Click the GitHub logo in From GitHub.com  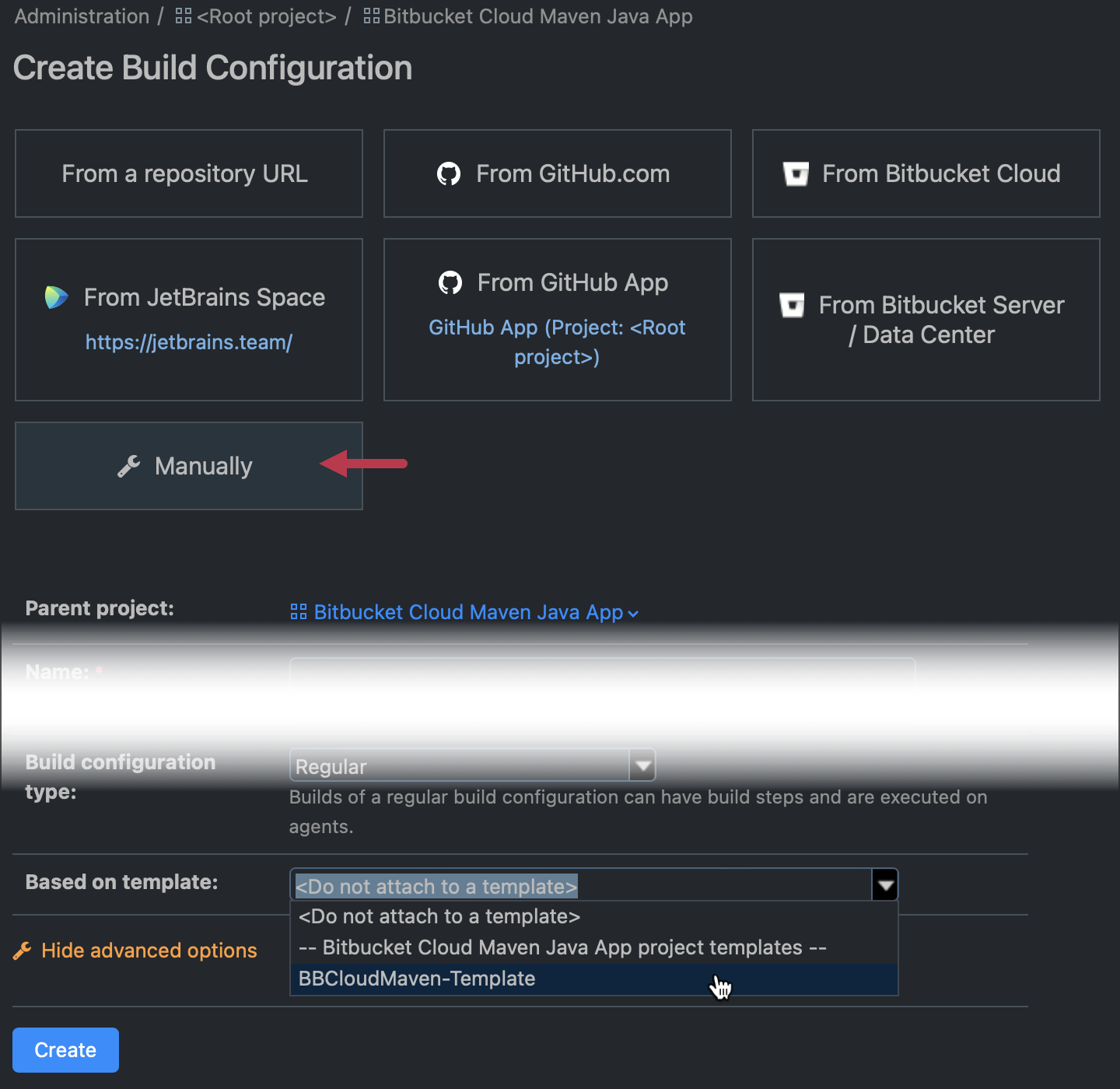pos(449,173)
